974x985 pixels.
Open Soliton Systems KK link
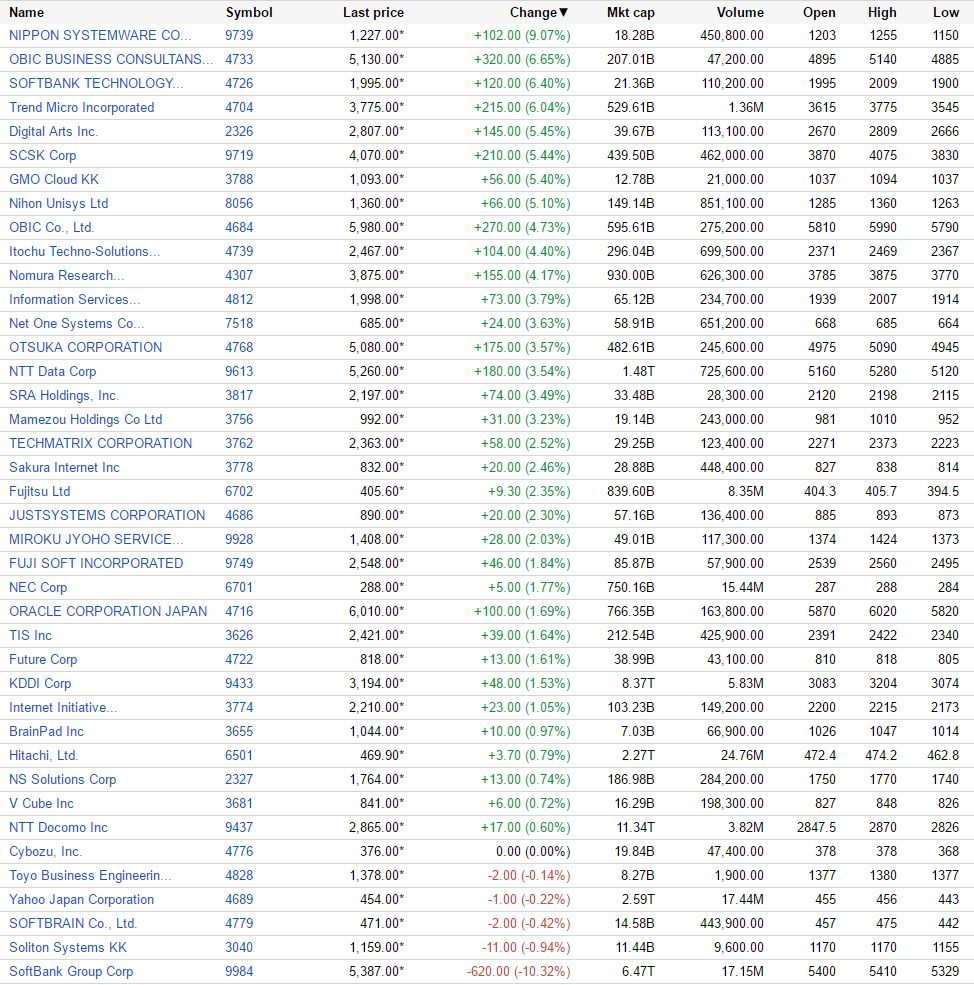68,947
